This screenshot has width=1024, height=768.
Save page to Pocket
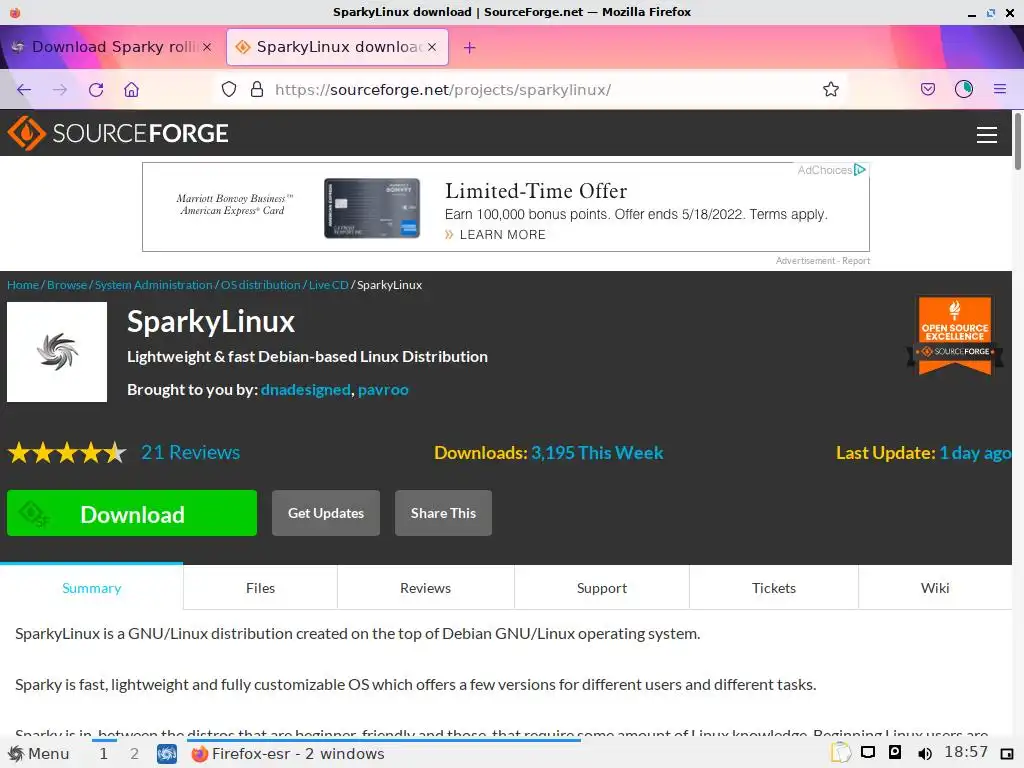[x=928, y=89]
